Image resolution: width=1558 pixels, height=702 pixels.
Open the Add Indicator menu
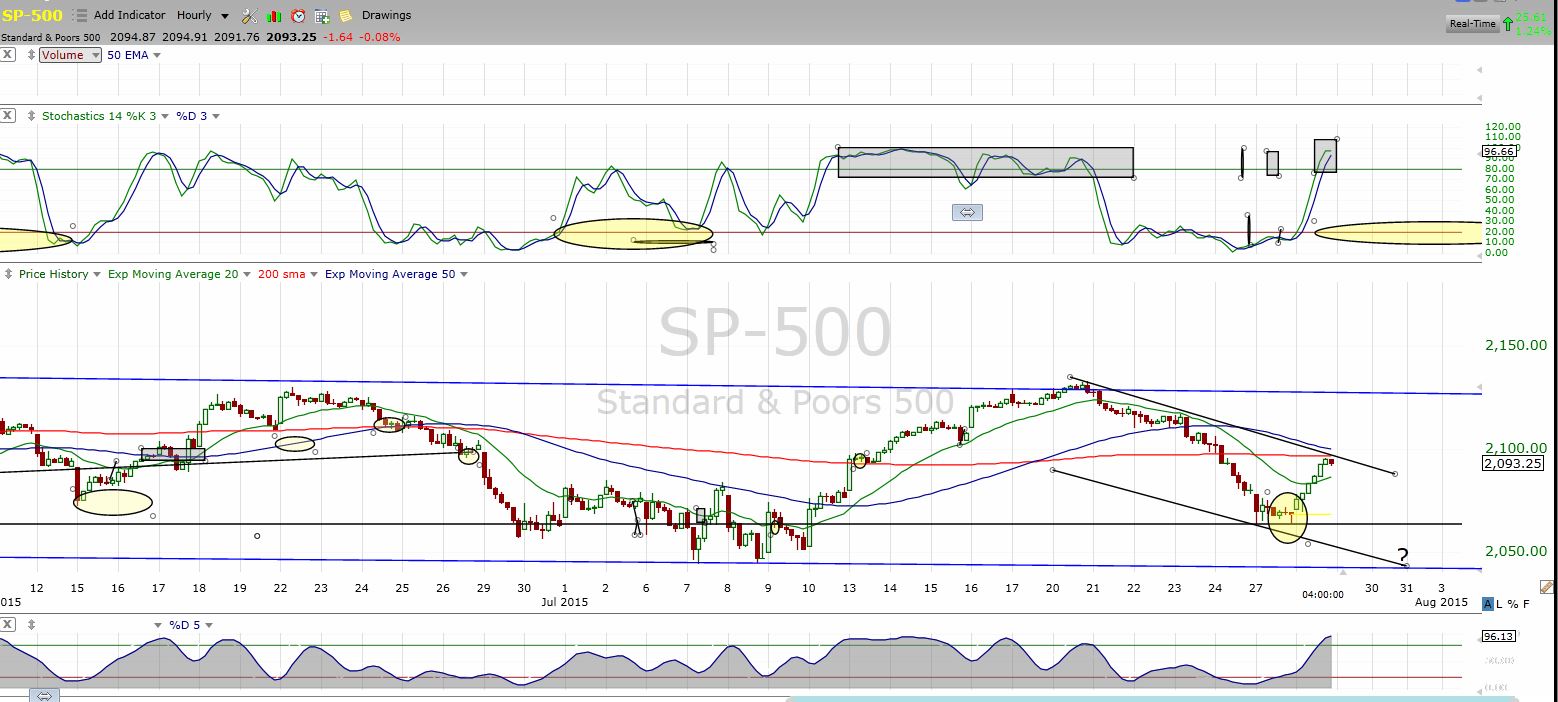[131, 16]
